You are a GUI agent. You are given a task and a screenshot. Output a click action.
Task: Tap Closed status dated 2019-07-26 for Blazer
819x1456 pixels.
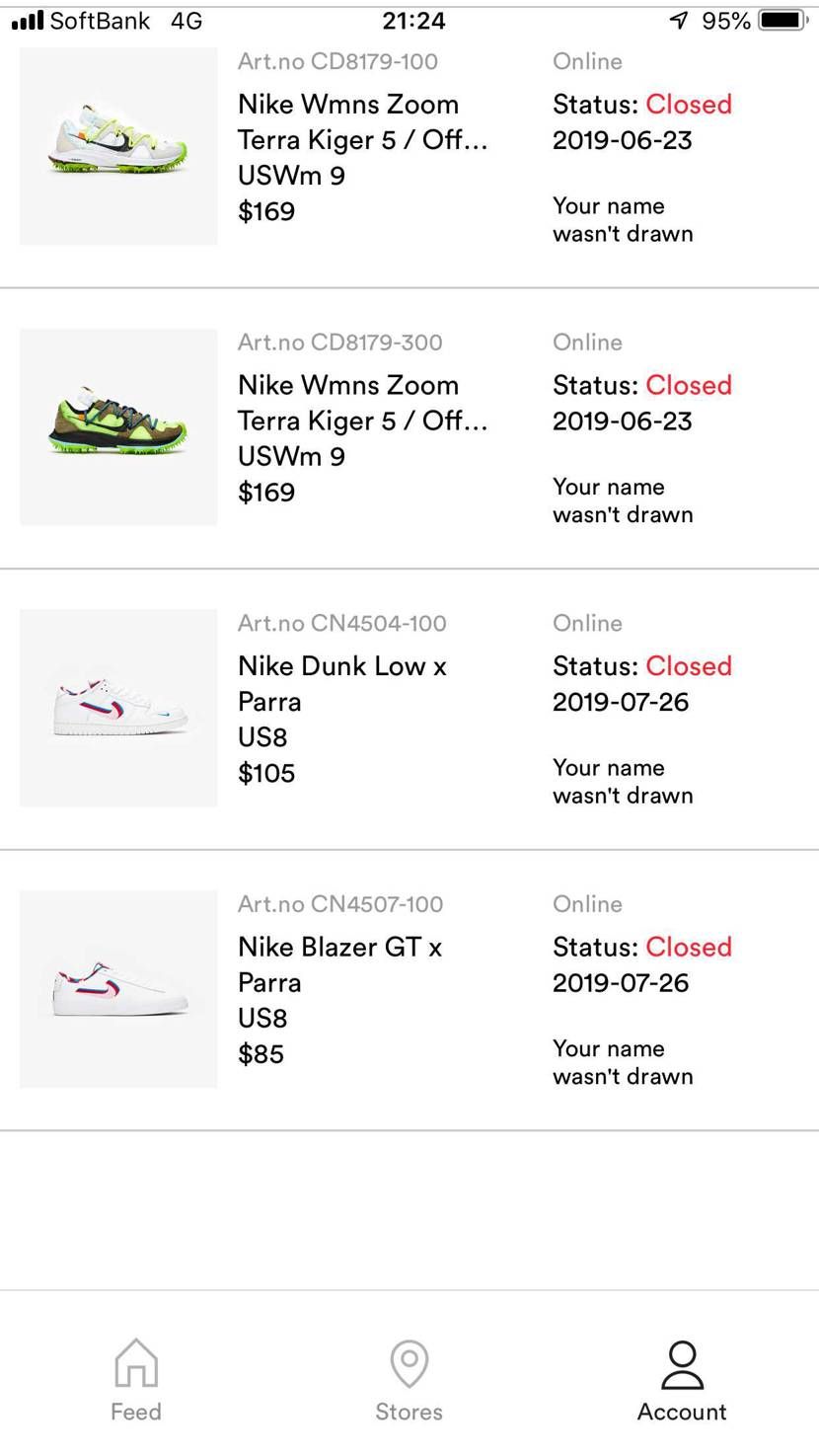tap(688, 947)
